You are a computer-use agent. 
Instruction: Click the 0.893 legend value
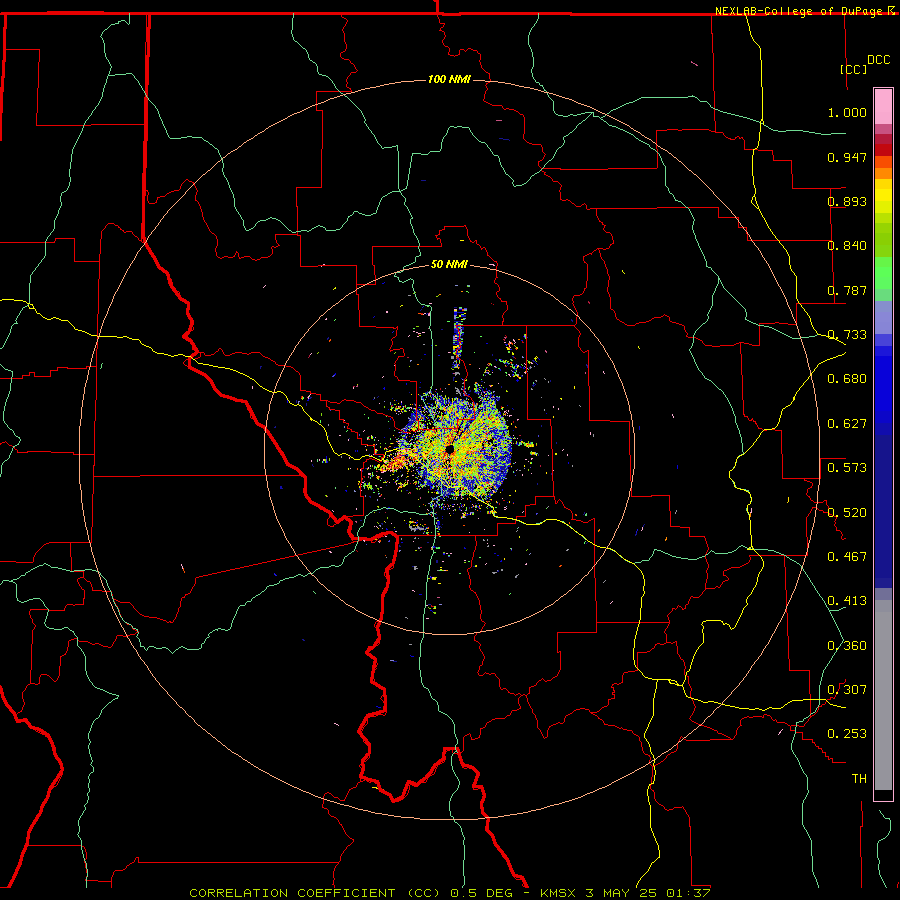[847, 201]
